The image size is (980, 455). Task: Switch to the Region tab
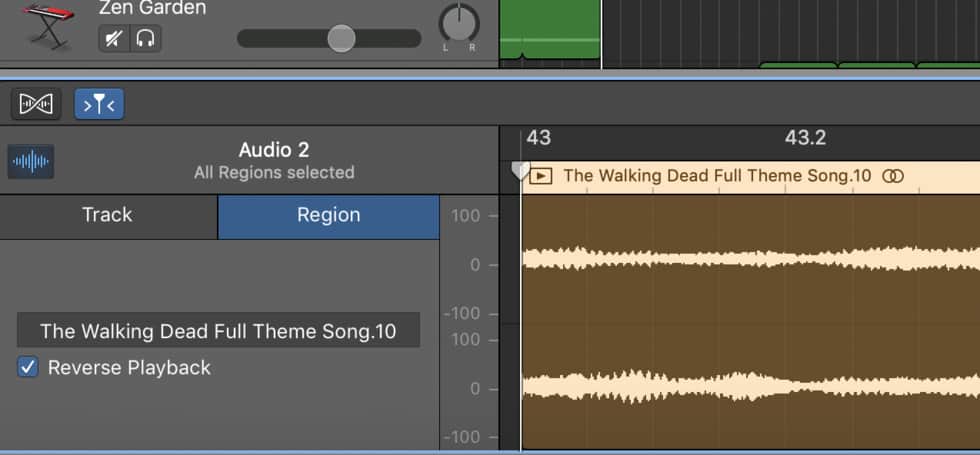(x=329, y=216)
